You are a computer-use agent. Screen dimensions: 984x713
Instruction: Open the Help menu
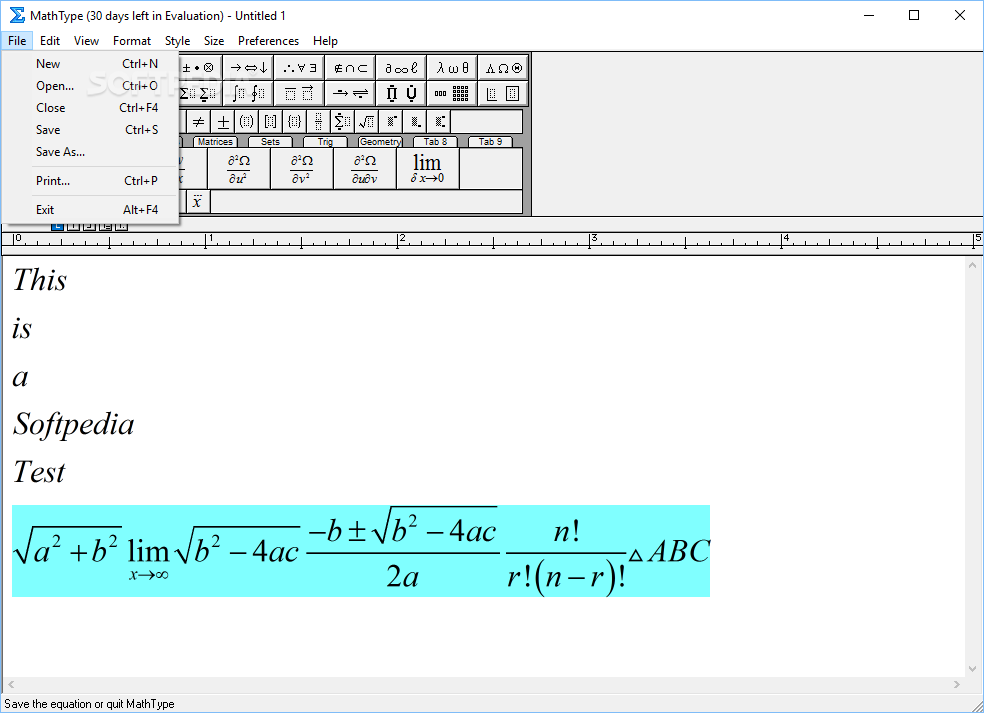(325, 41)
